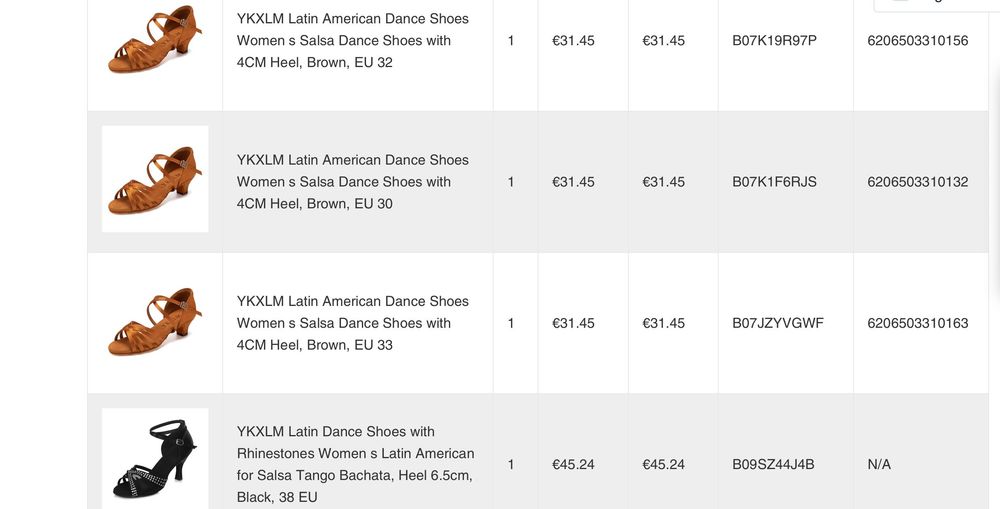The image size is (1000, 509).
Task: Open the Rhinestones Black 38 EU product title
Action: pyautogui.click(x=355, y=464)
